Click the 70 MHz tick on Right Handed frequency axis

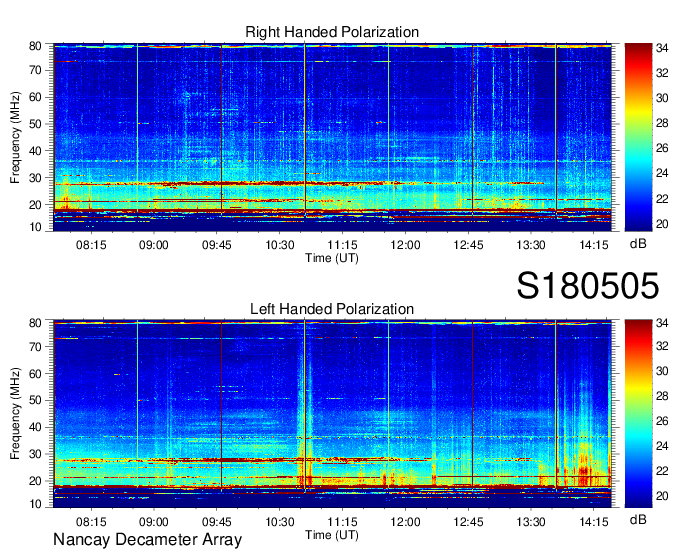35,70
